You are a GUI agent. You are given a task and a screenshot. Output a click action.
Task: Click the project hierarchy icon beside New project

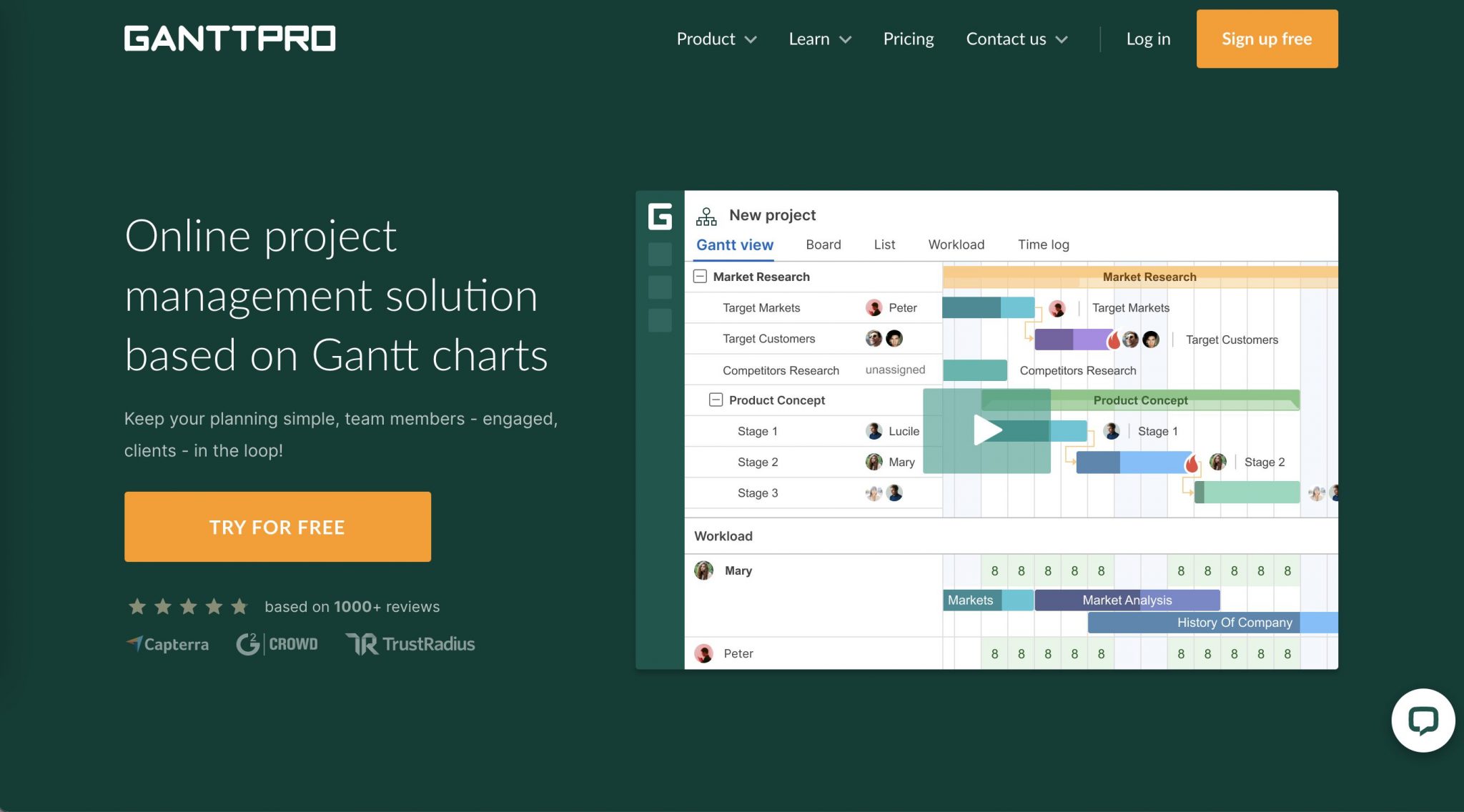coord(706,216)
